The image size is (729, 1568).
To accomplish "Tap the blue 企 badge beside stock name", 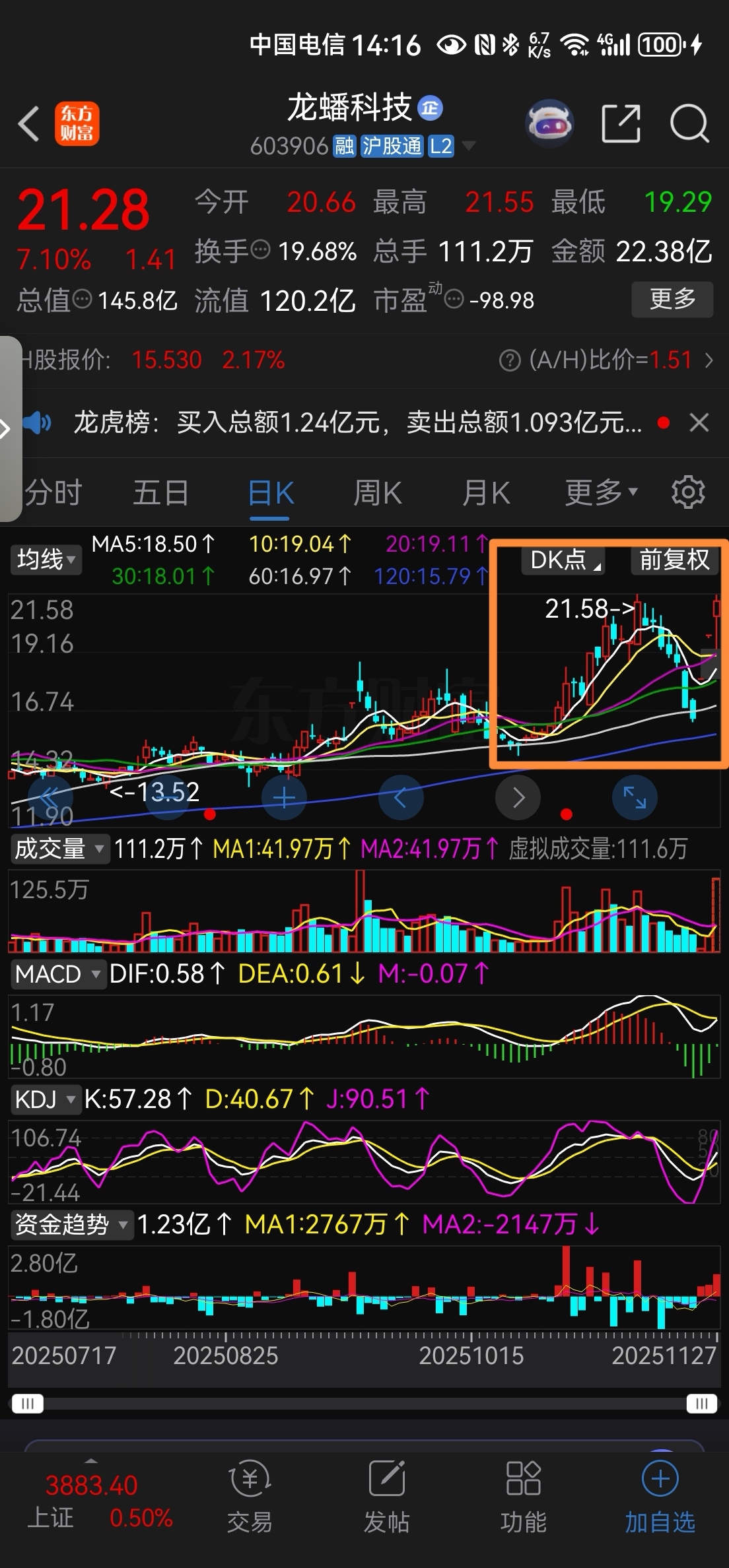I will click(x=430, y=108).
